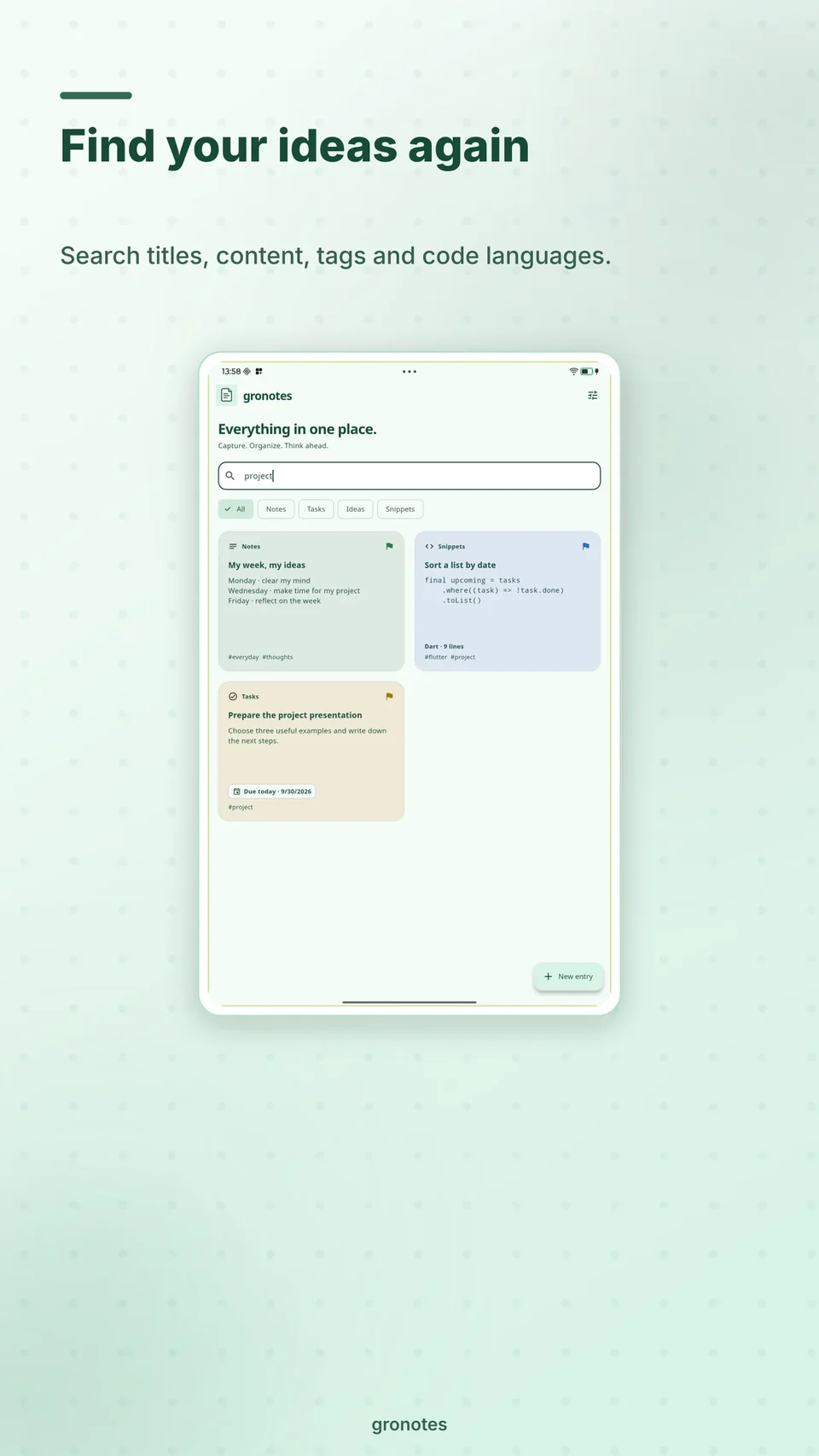Image resolution: width=819 pixels, height=1456 pixels.
Task: Click the #project tag on the snippet card
Action: coord(462,657)
